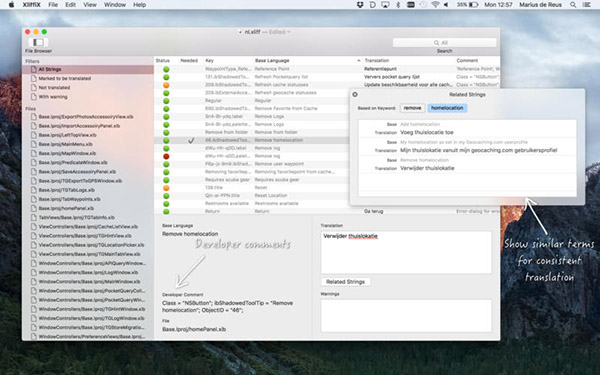Screen dimensions: 600x375
Task: Click the document icon beside All Strings
Action: click(34, 69)
